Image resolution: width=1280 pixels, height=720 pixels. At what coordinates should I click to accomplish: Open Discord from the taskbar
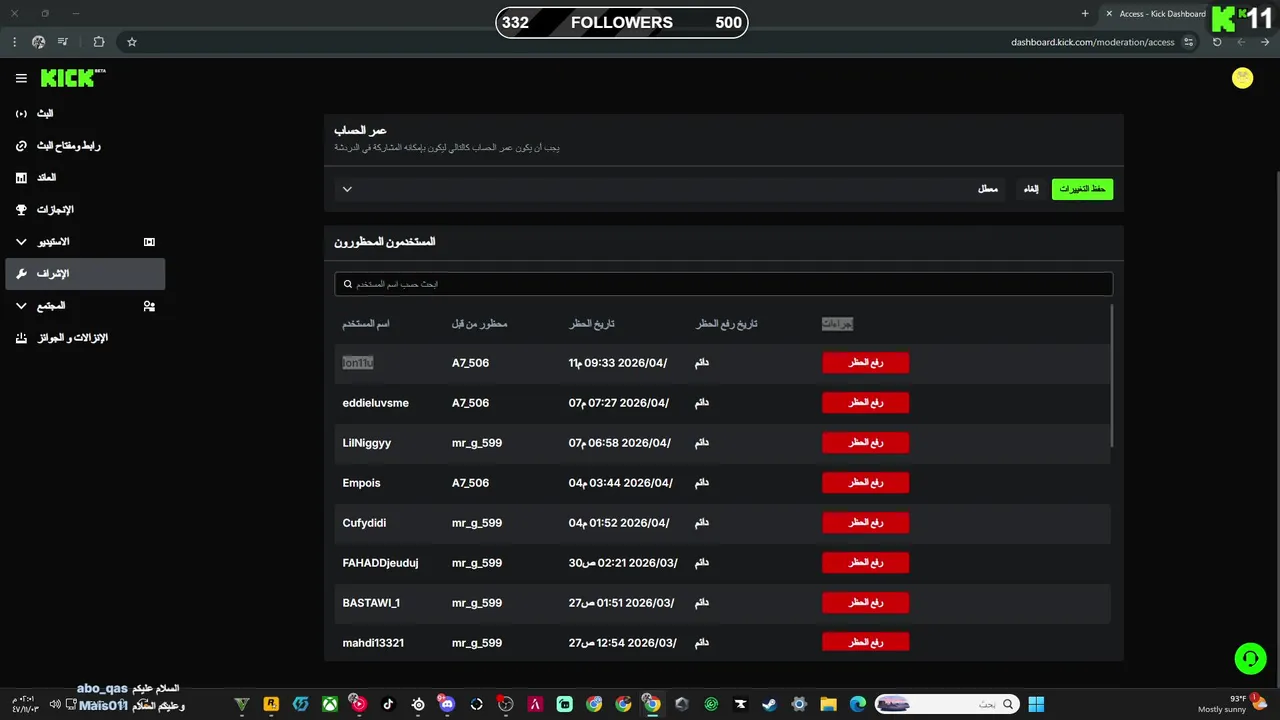point(447,704)
